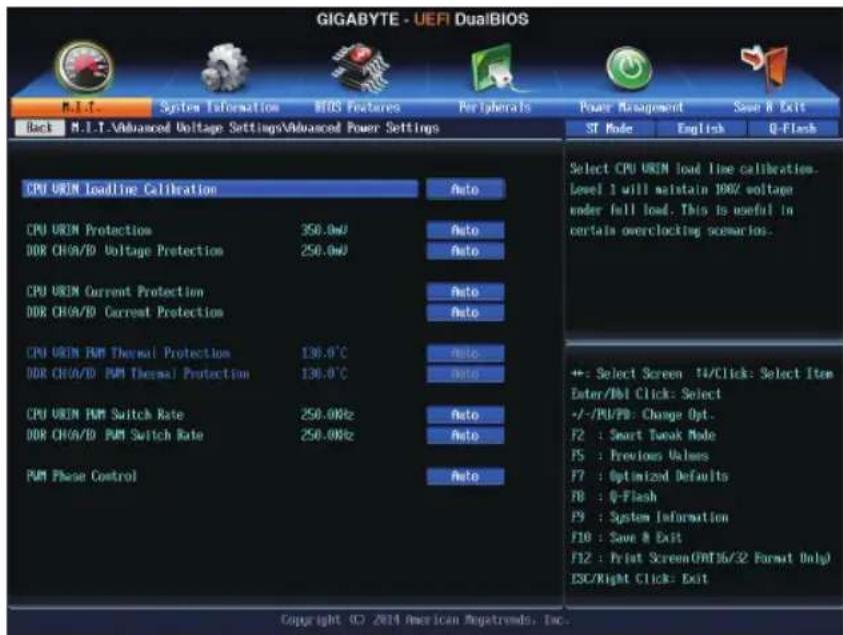Image resolution: width=843 pixels, height=635 pixels.
Task: Click the F8 Q-Flash help line
Action: [613, 497]
